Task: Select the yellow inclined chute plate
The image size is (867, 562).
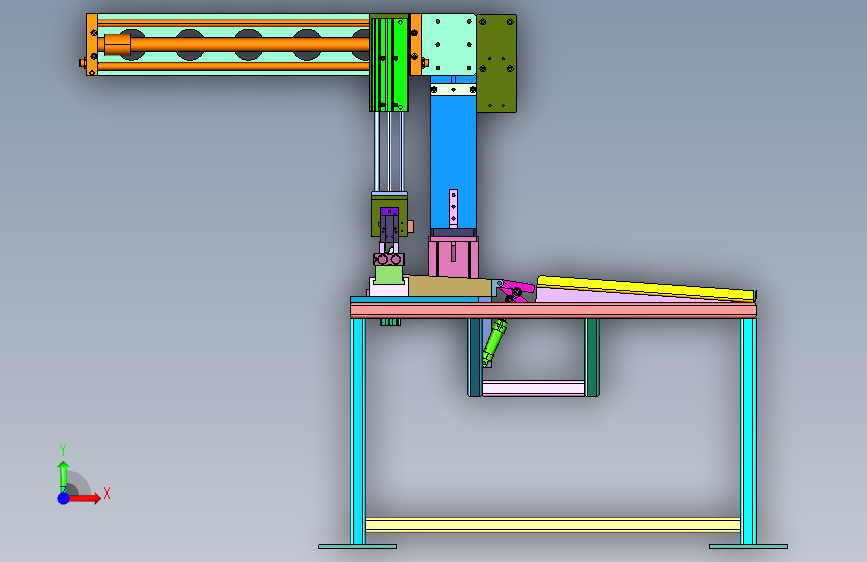Action: (645, 288)
